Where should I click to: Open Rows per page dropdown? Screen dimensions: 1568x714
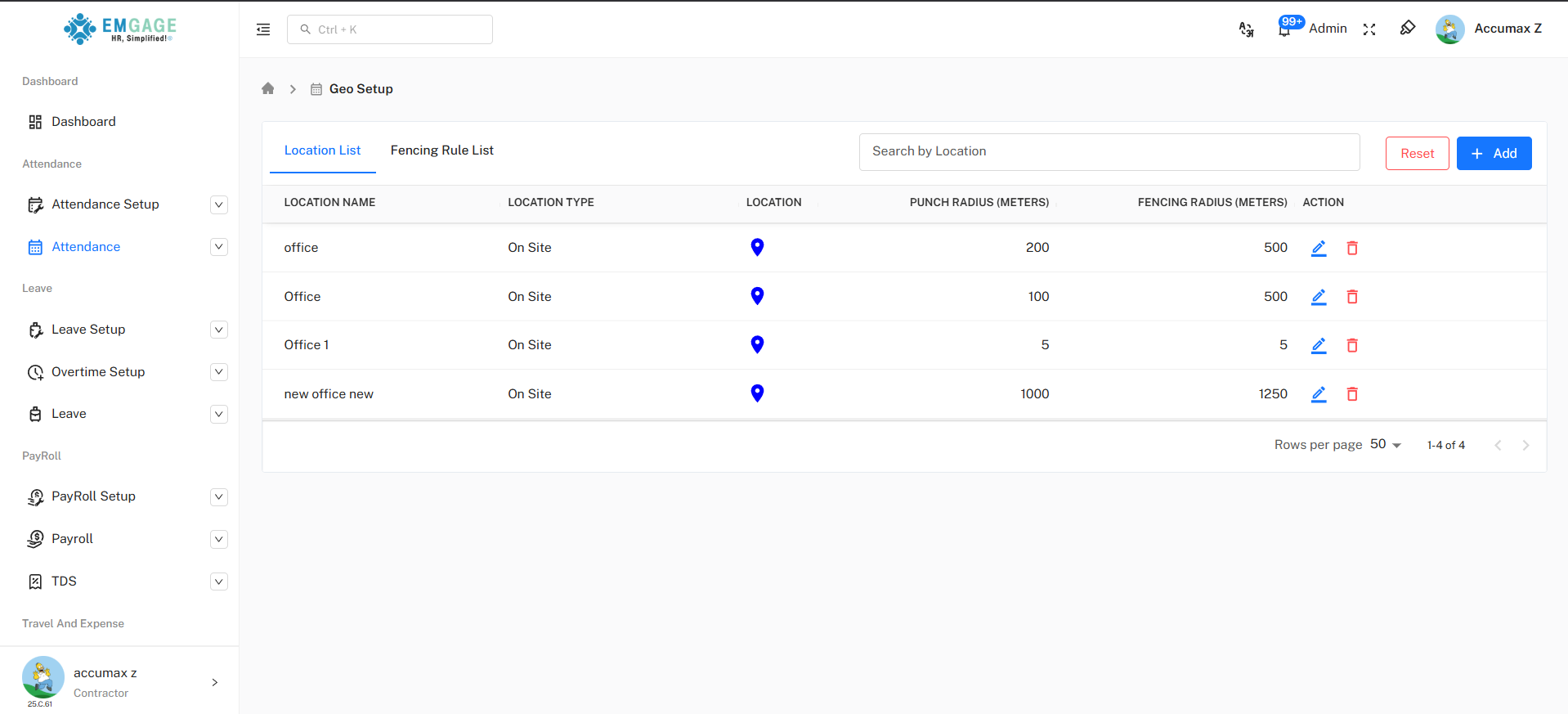pyautogui.click(x=1386, y=445)
